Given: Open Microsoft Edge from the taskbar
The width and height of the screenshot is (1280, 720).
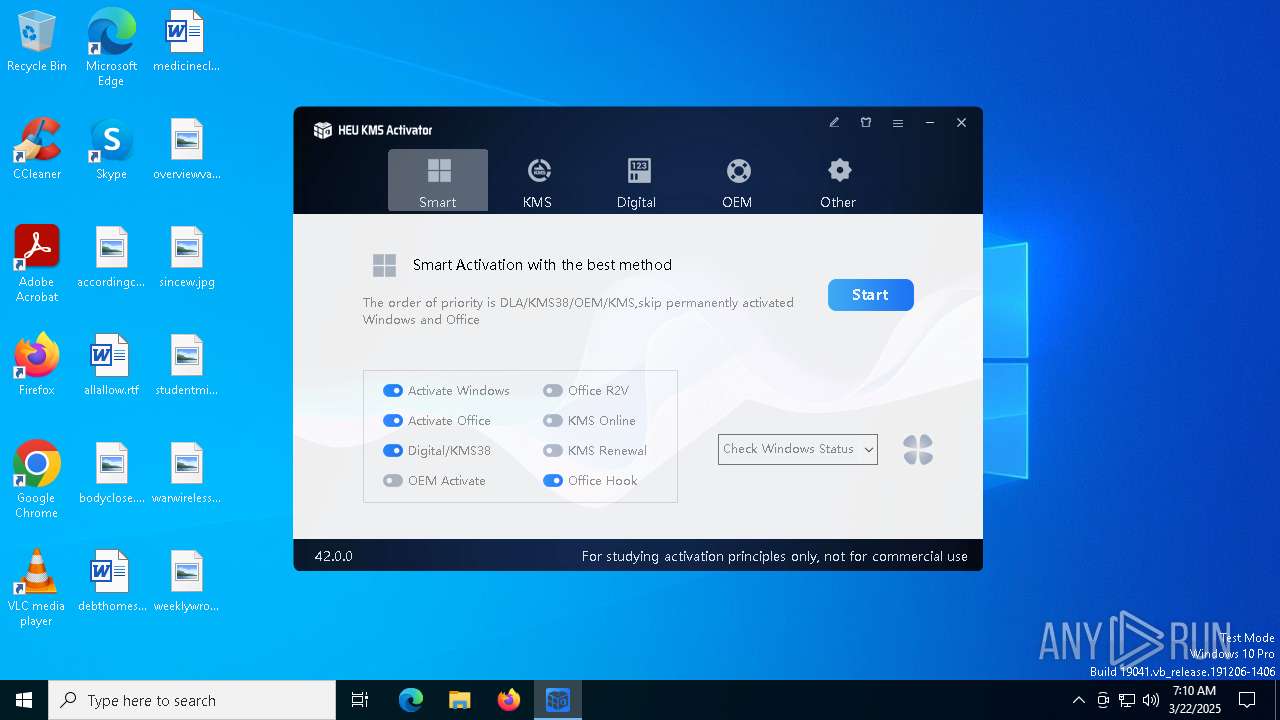Looking at the screenshot, I should (411, 700).
